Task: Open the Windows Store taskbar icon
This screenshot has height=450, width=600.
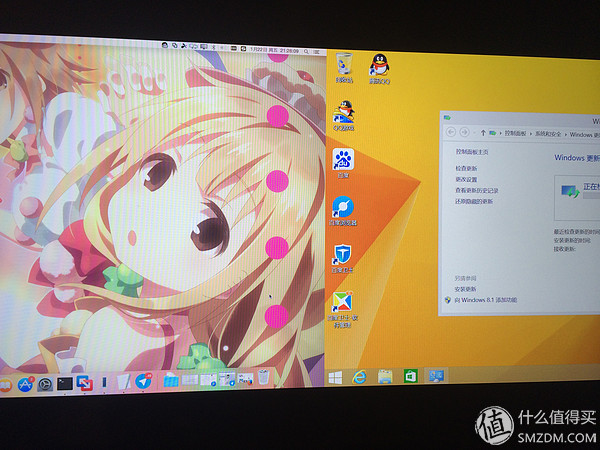Action: [410, 377]
